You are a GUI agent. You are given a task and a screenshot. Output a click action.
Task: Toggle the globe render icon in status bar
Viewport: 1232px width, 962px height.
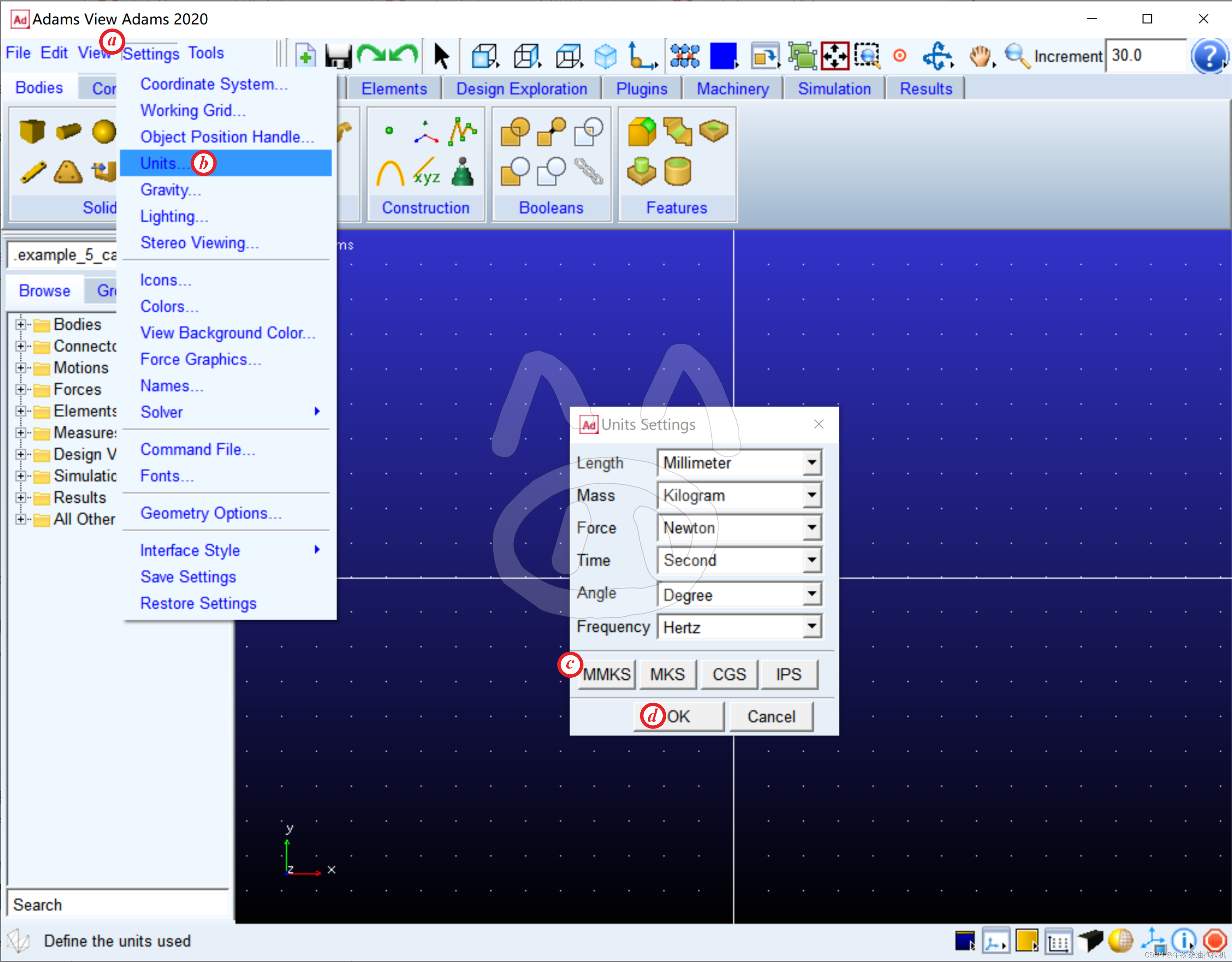point(1120,941)
